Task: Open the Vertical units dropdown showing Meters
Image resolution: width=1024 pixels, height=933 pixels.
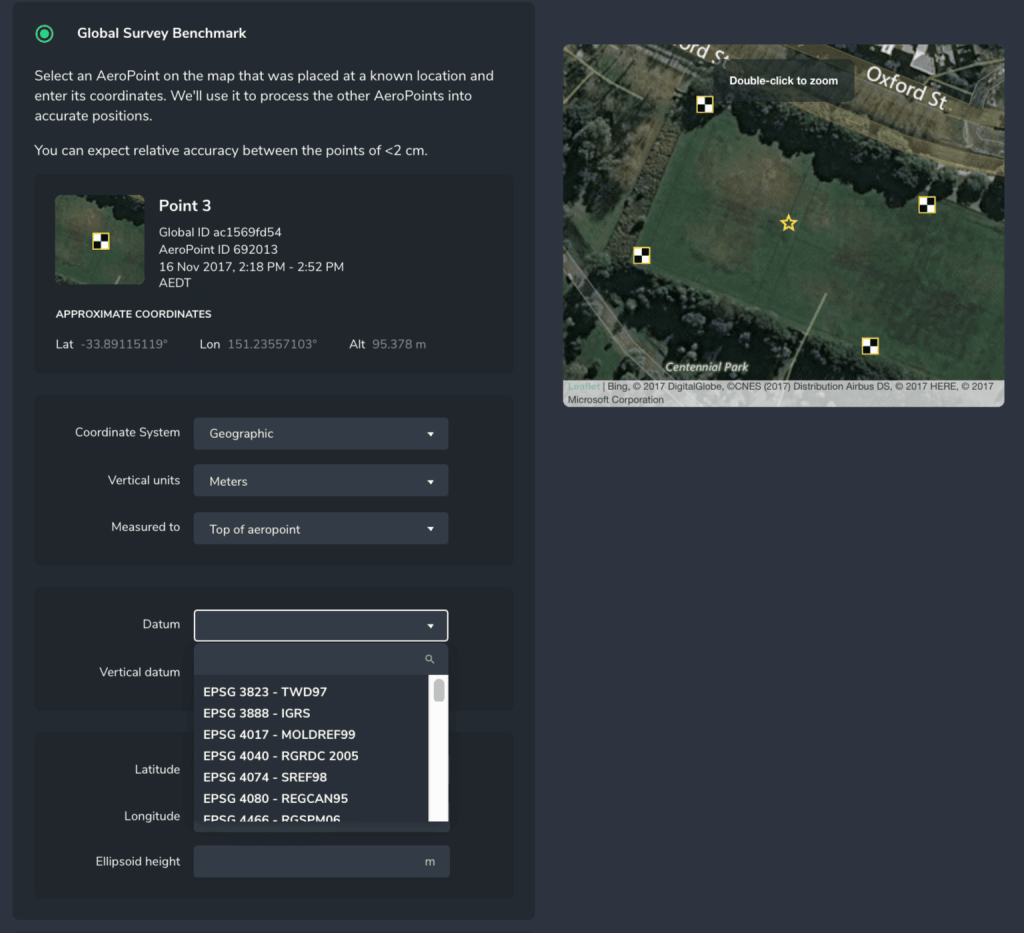Action: (320, 480)
